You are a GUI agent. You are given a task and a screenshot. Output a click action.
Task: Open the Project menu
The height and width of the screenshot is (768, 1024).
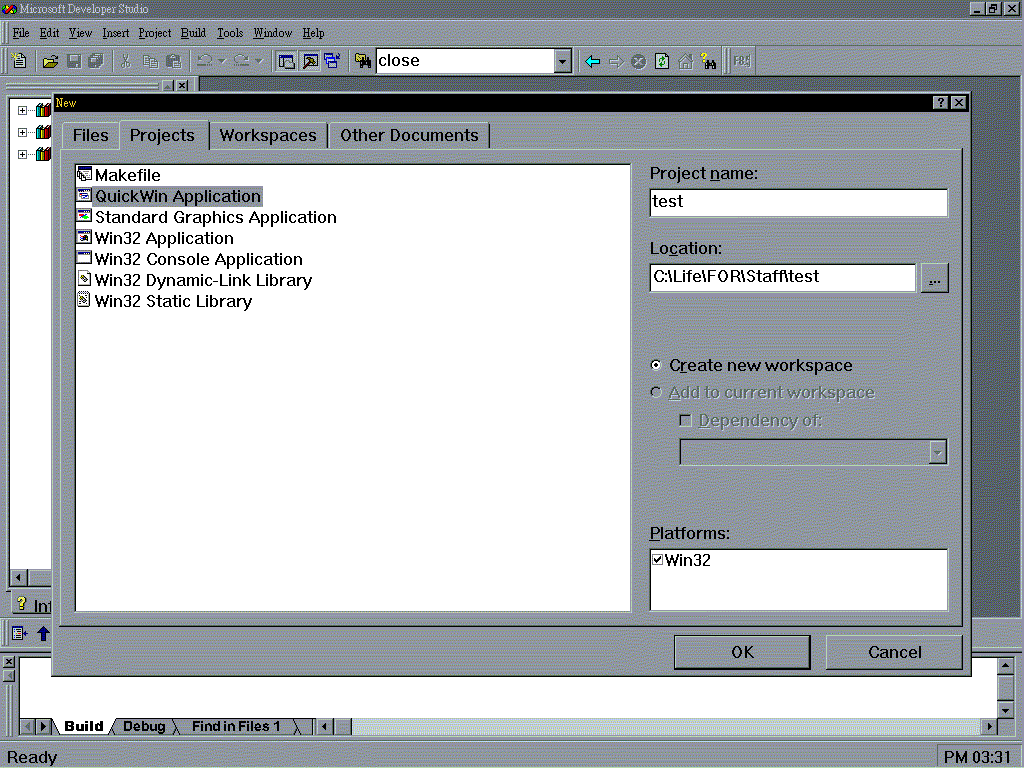tap(155, 33)
